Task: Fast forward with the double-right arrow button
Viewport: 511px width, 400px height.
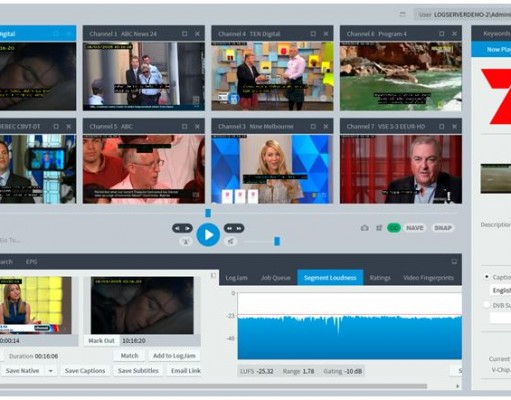Action: [x=239, y=228]
